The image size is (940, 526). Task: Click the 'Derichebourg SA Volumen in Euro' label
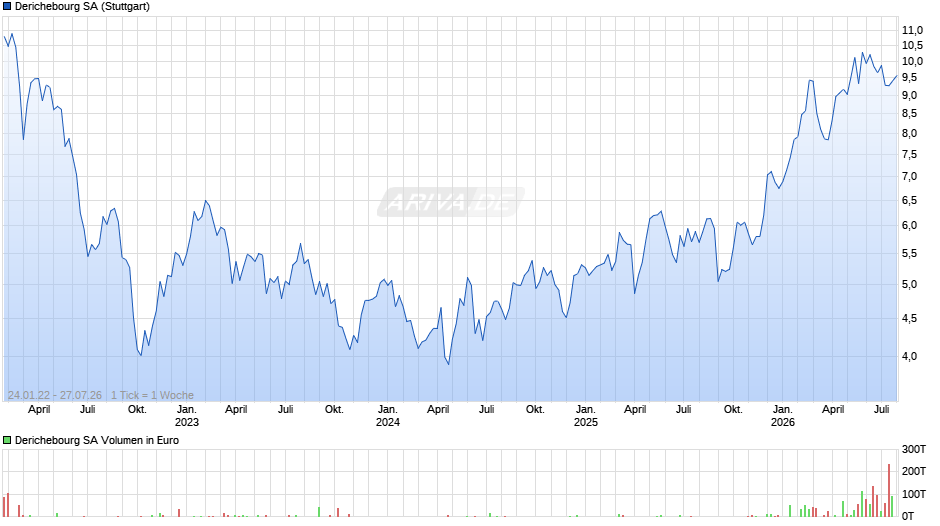[97, 440]
